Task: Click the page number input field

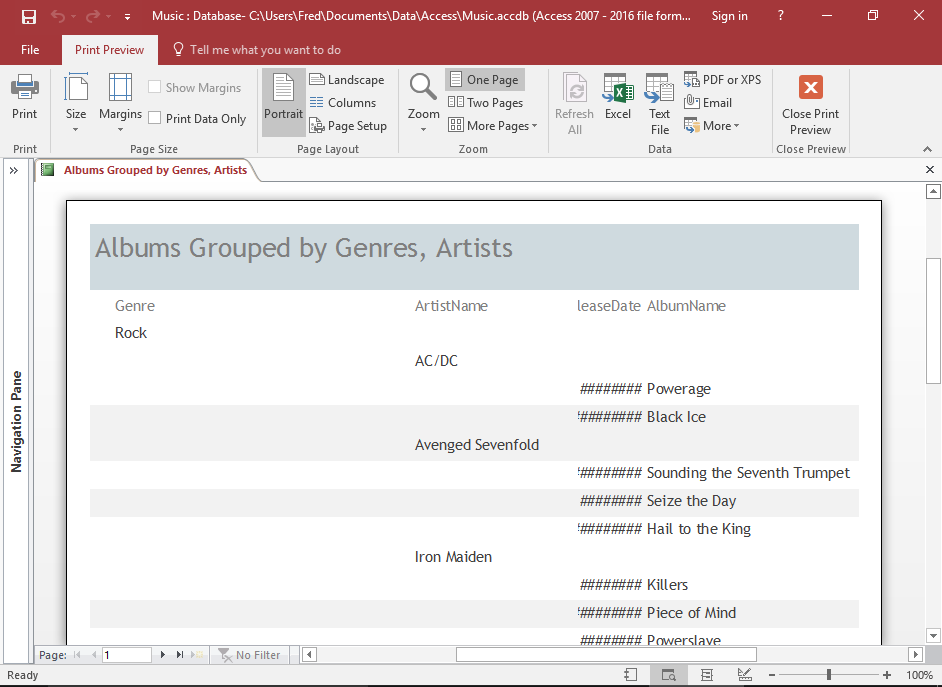Action: tap(126, 655)
